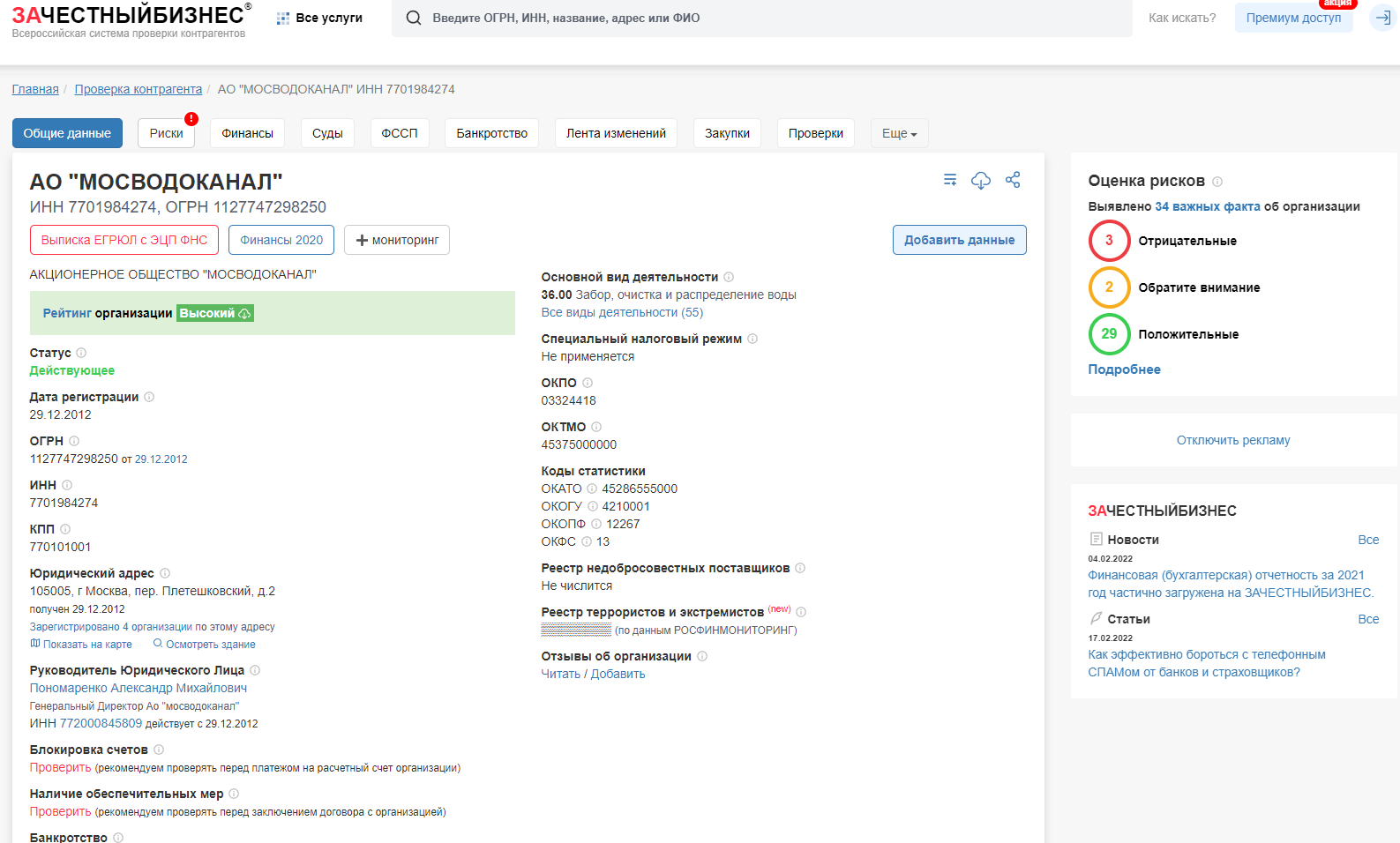
Task: Click Выписка ЕГРЮЛ с ЭЦП ФНС button
Action: [124, 240]
